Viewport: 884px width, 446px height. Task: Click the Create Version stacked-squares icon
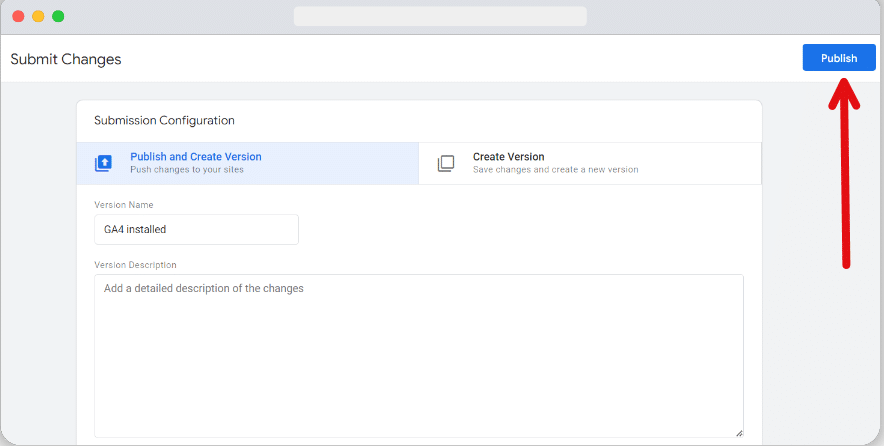(x=445, y=164)
